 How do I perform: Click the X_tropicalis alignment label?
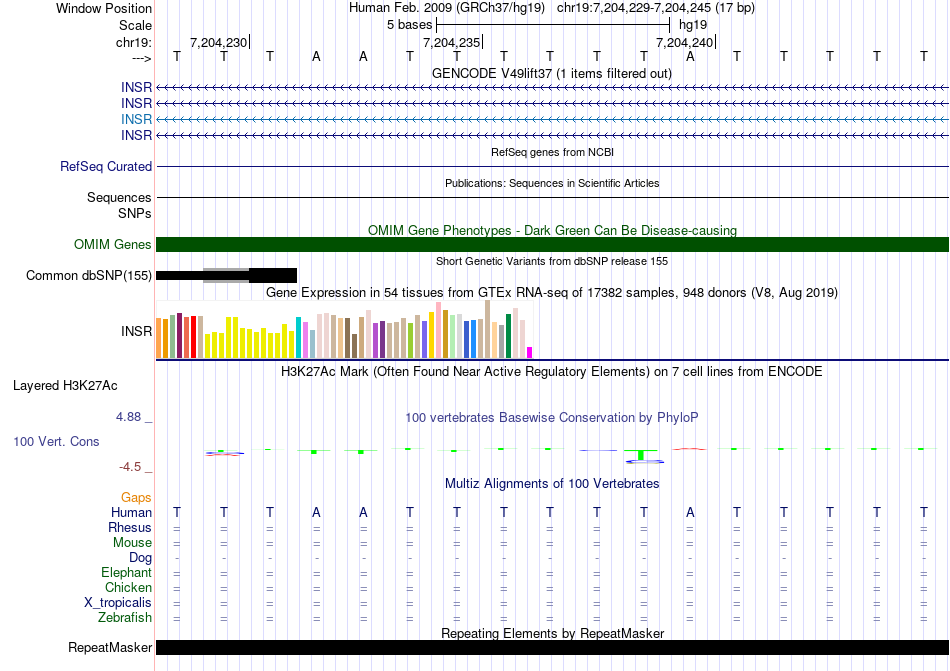(x=118, y=603)
